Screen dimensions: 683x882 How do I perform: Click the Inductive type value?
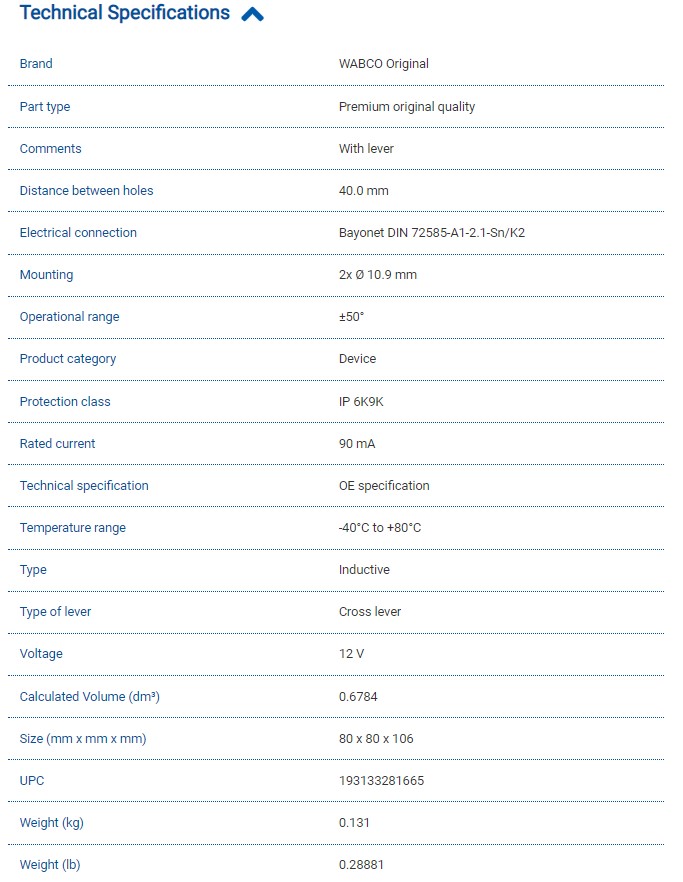(x=364, y=570)
